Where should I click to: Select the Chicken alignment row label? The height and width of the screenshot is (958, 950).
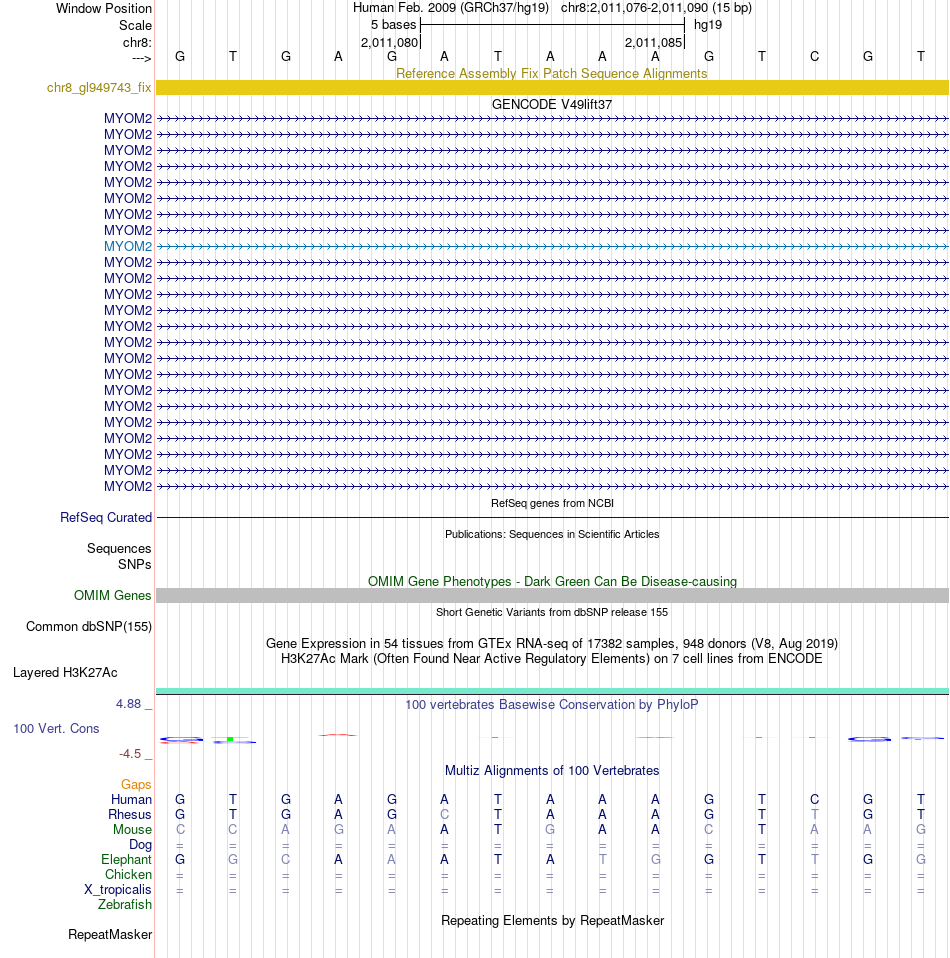tap(128, 874)
